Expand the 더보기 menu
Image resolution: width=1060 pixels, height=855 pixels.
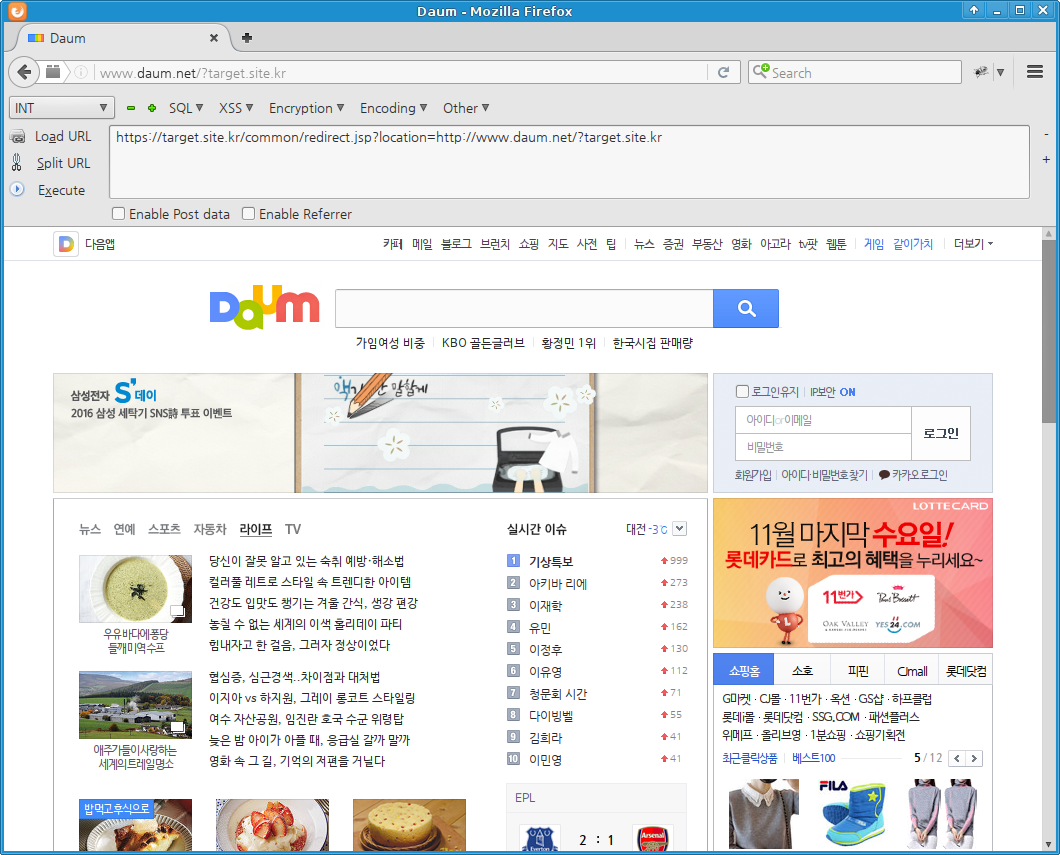(x=973, y=244)
